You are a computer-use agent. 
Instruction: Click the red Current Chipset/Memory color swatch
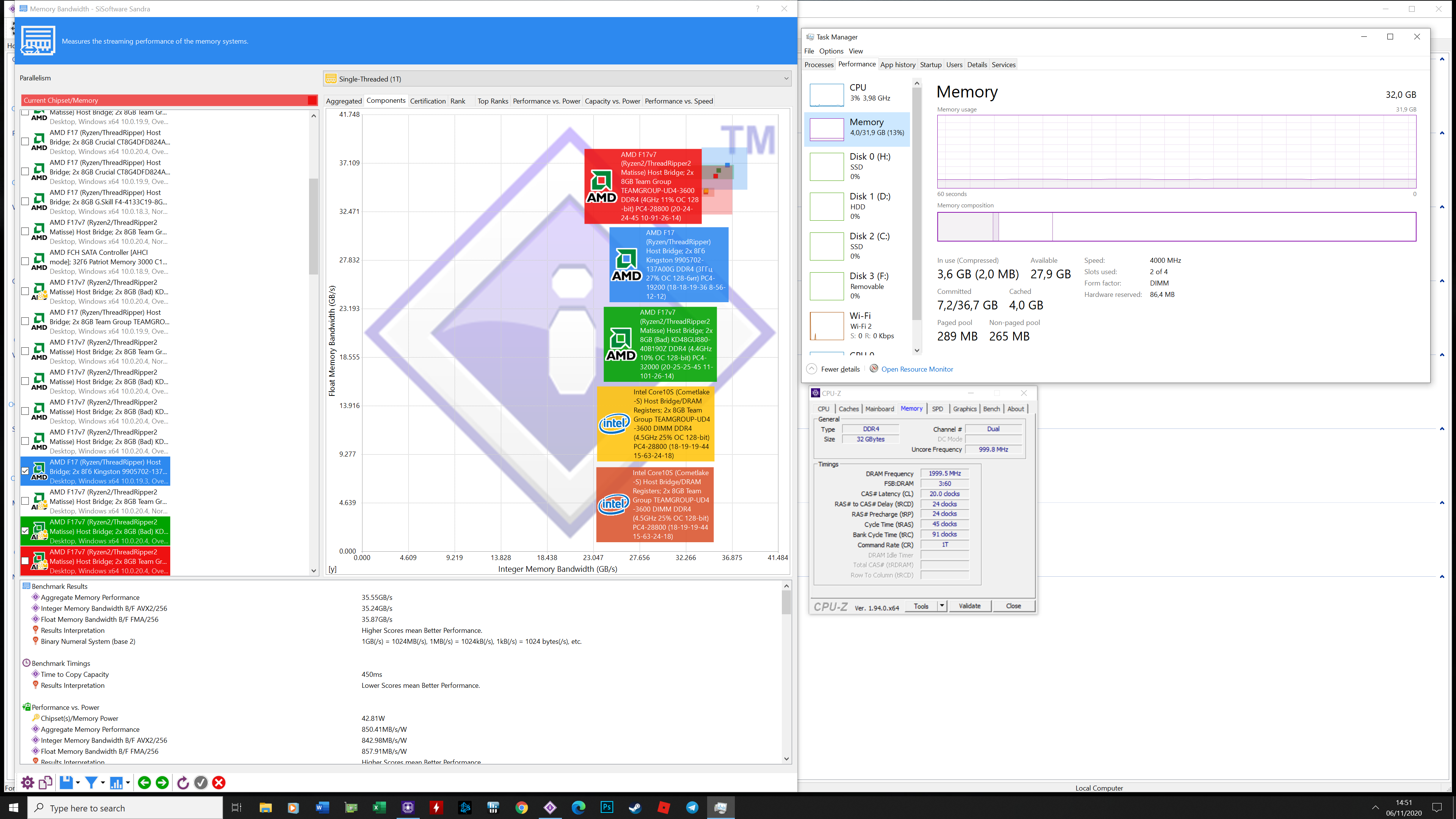coord(312,100)
